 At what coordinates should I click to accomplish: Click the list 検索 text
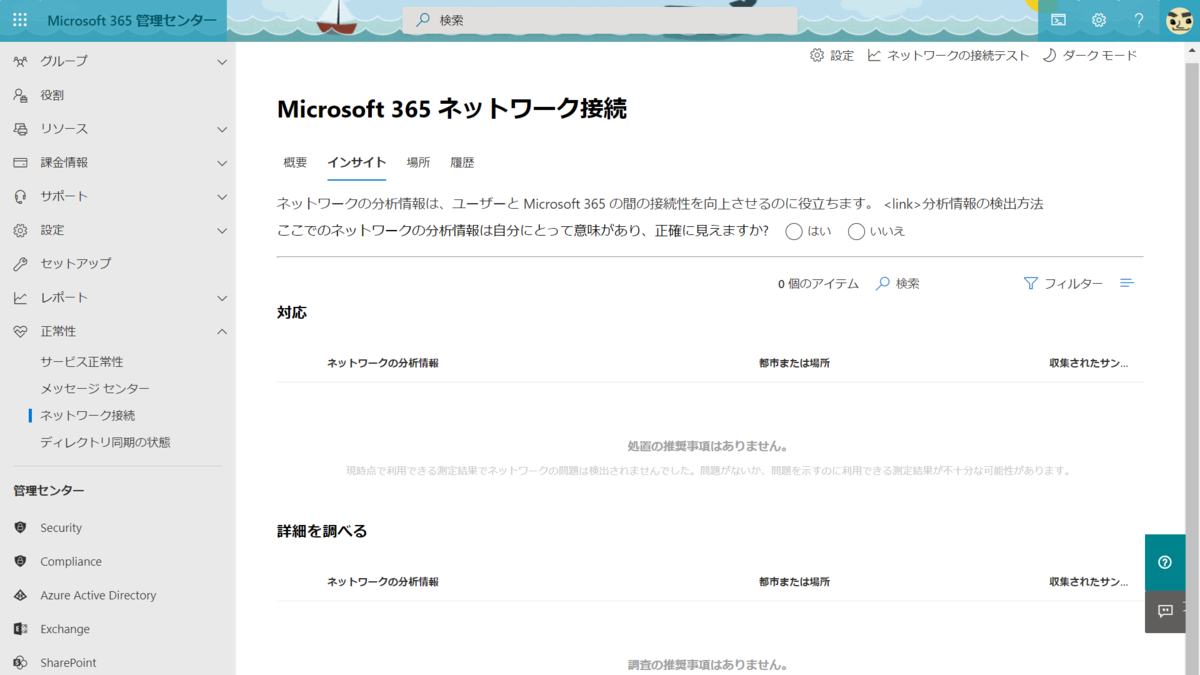pos(908,284)
